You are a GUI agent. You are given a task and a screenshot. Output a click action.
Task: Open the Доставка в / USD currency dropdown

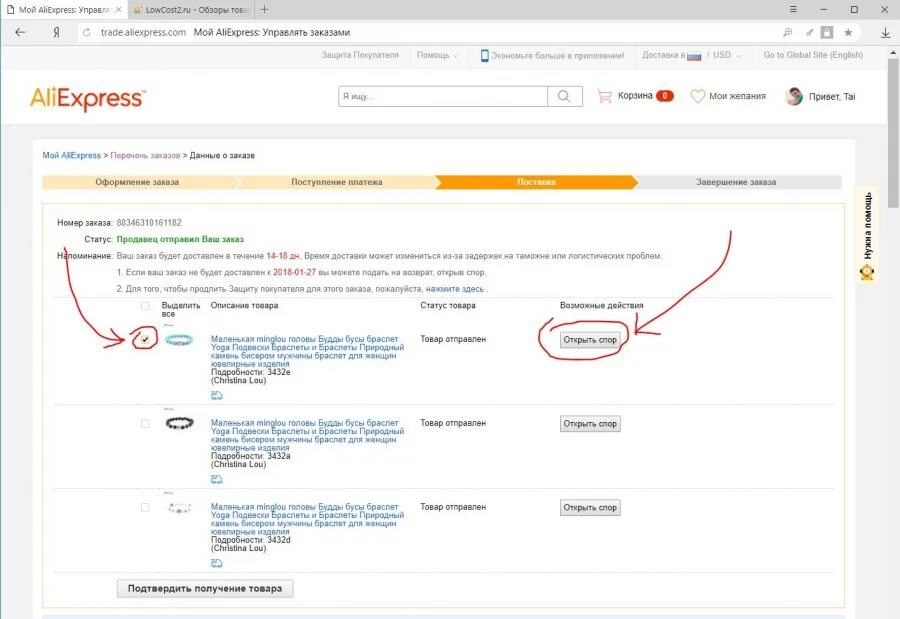coord(692,55)
